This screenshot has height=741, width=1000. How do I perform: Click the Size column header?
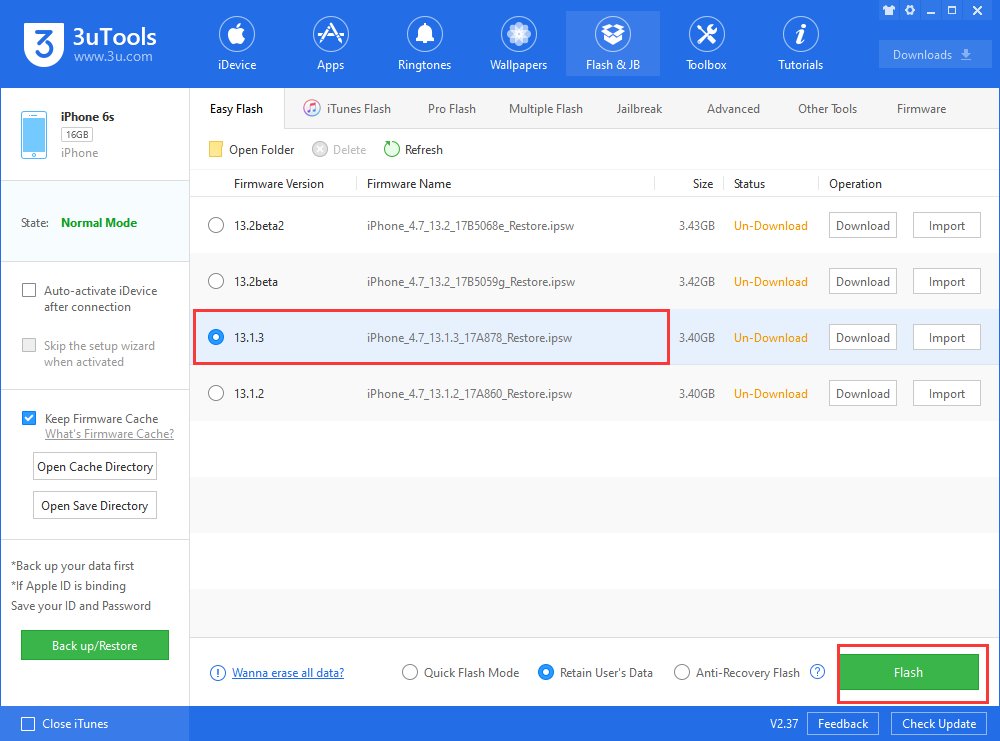703,184
